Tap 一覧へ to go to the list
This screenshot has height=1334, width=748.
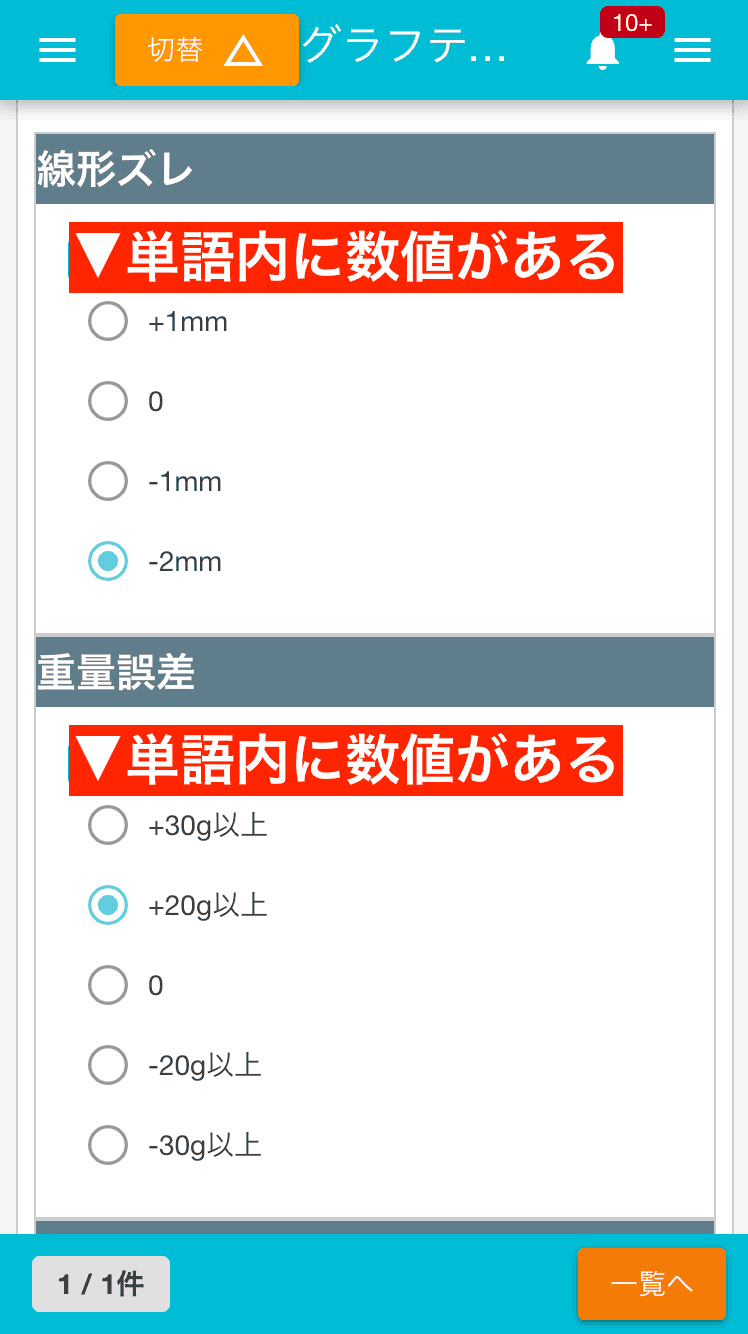click(x=651, y=1283)
